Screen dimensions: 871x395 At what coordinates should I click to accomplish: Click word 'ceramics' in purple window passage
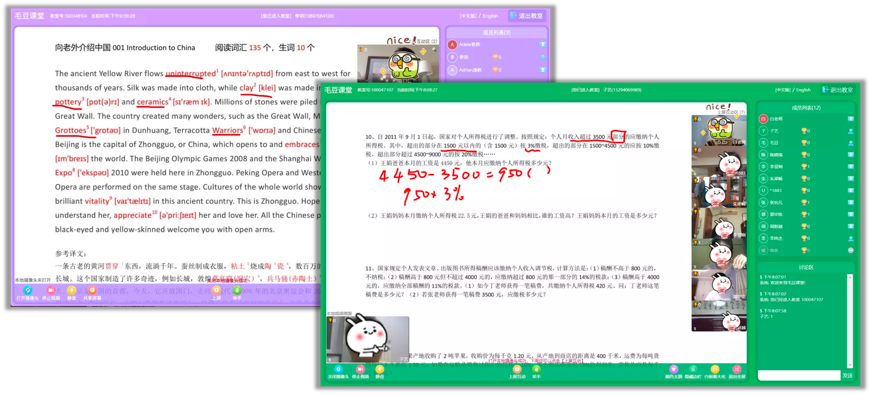tap(152, 102)
